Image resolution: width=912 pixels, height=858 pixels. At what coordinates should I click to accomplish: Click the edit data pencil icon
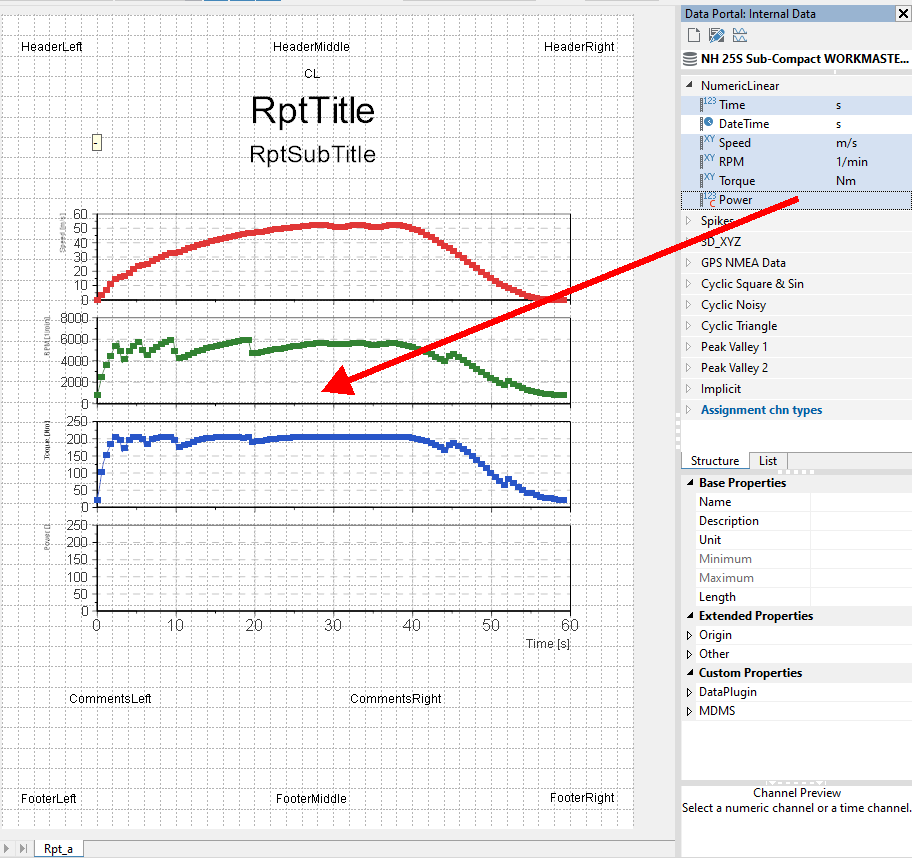click(x=716, y=36)
